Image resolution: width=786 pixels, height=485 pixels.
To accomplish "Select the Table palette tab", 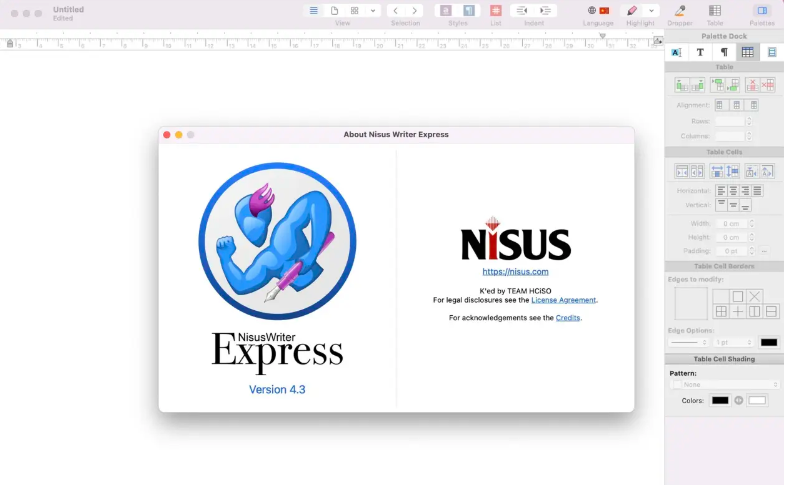I will [x=747, y=52].
